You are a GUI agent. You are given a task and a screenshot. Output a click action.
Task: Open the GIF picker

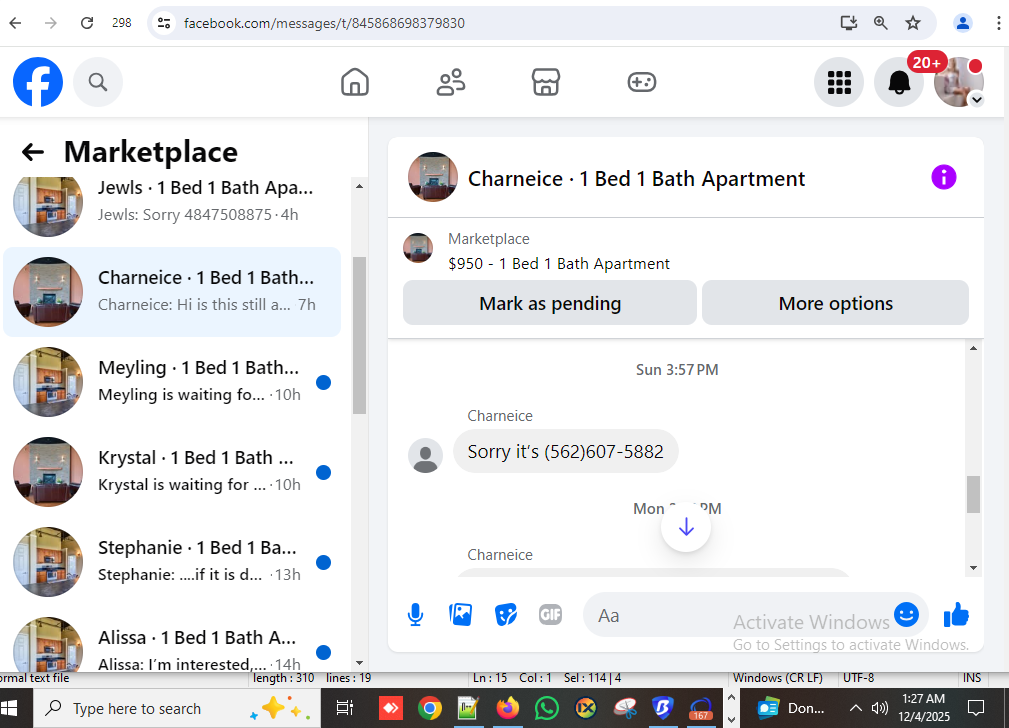550,615
